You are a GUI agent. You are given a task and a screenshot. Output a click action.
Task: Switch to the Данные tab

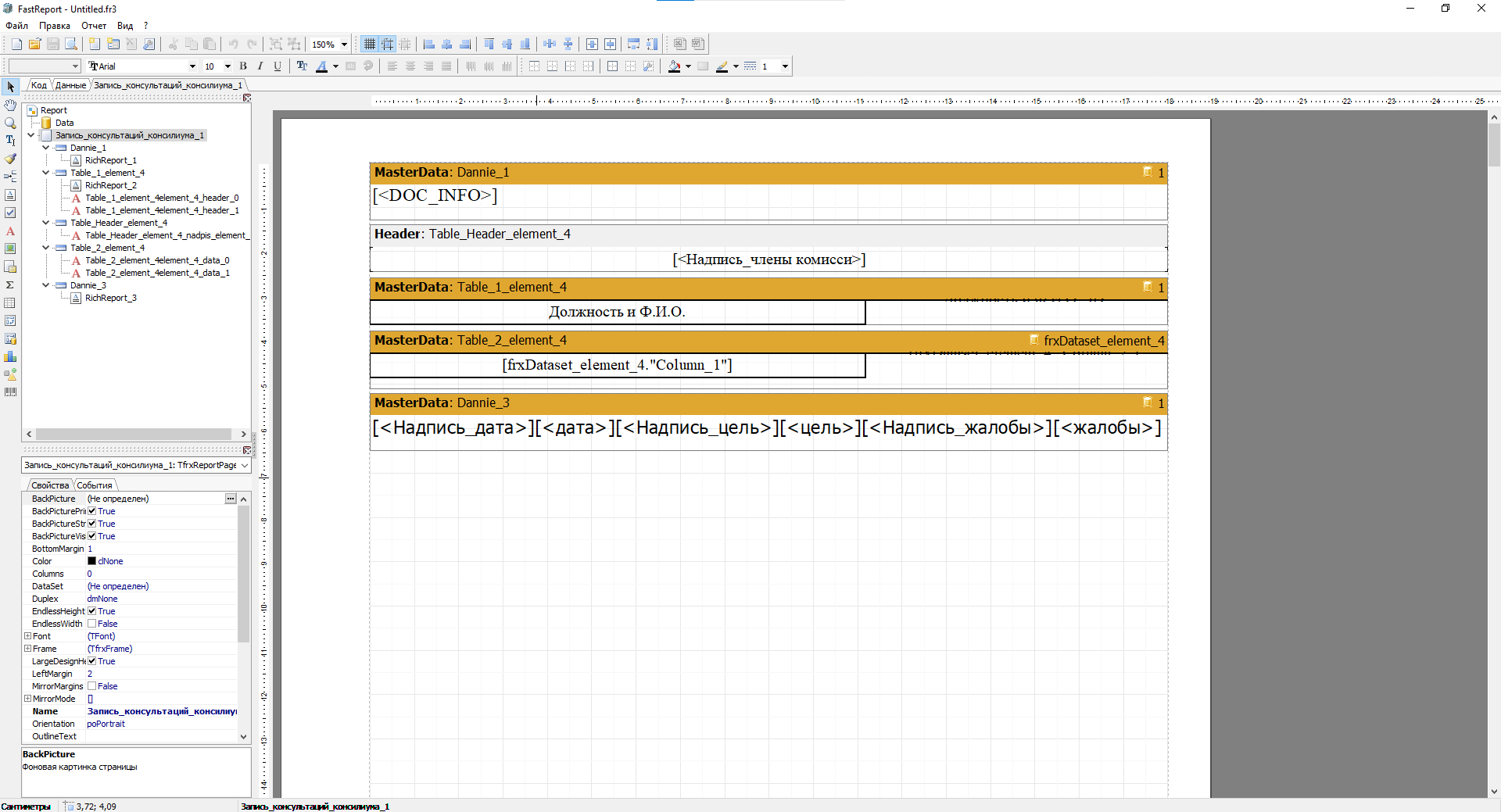tap(70, 85)
